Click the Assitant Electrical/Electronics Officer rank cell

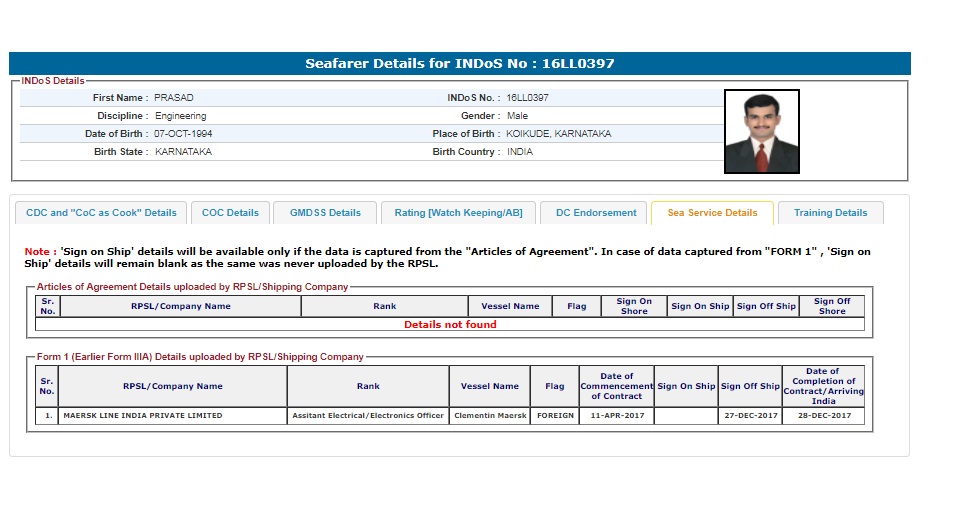coord(368,416)
